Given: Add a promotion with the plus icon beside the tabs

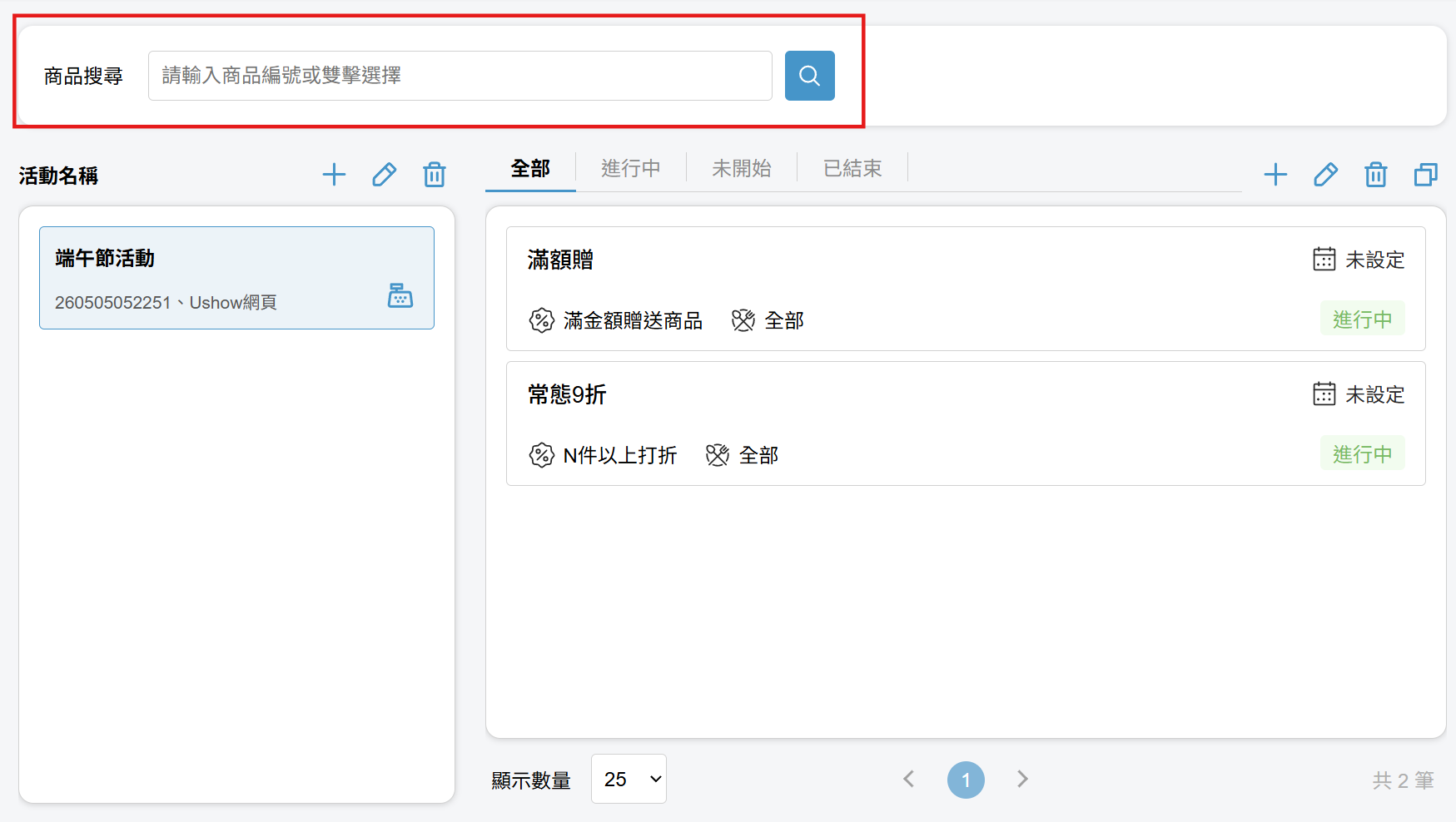Looking at the screenshot, I should coord(1275,175).
